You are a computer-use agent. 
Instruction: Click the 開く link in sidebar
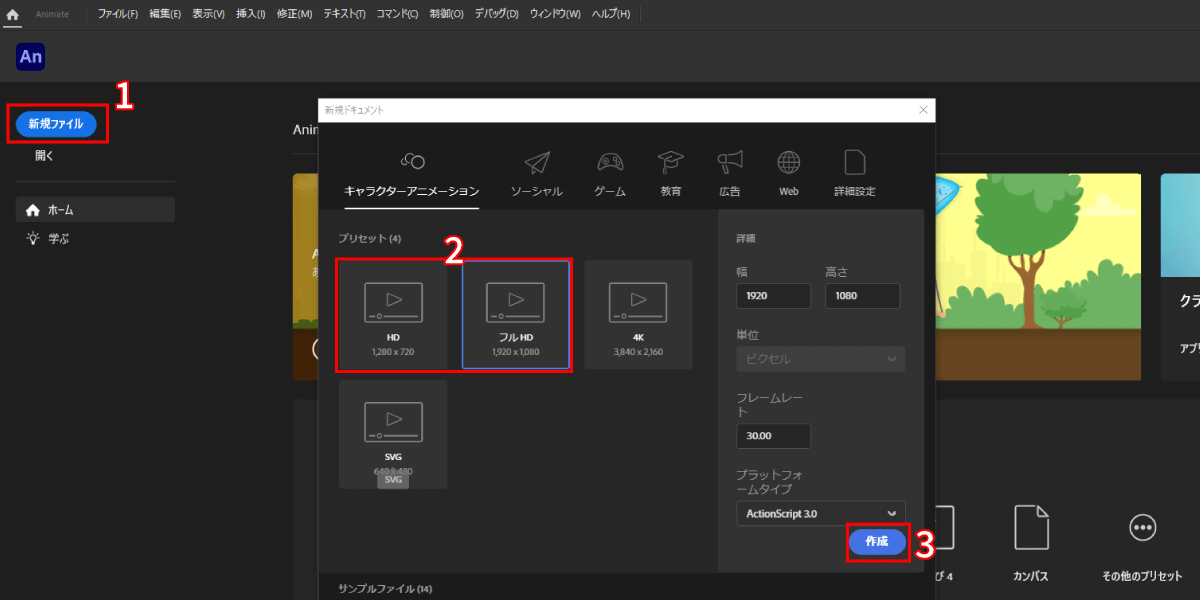pyautogui.click(x=44, y=156)
